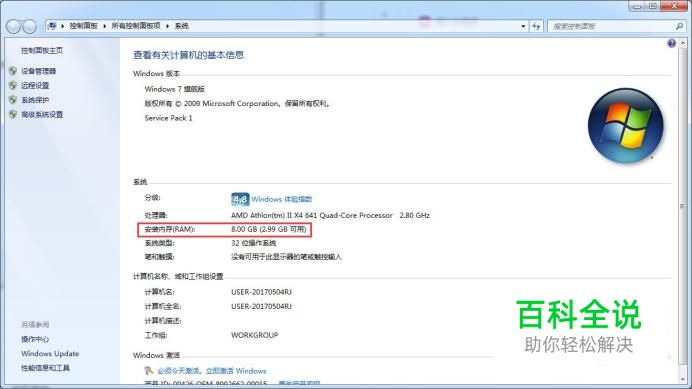Click the scrollbar up arrow
The width and height of the screenshot is (692, 389).
[683, 43]
